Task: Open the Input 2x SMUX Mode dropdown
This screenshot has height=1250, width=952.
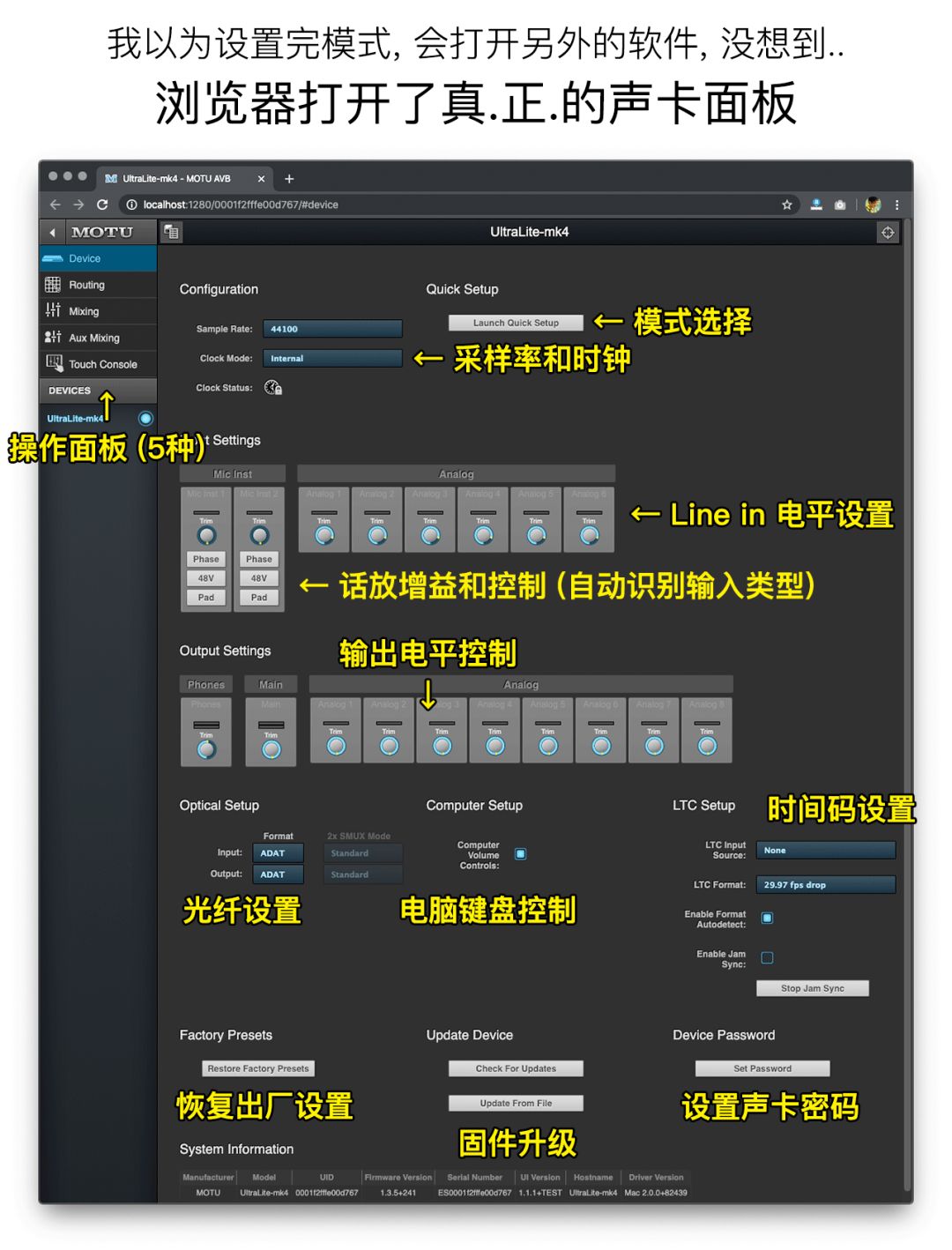Action: 363,853
